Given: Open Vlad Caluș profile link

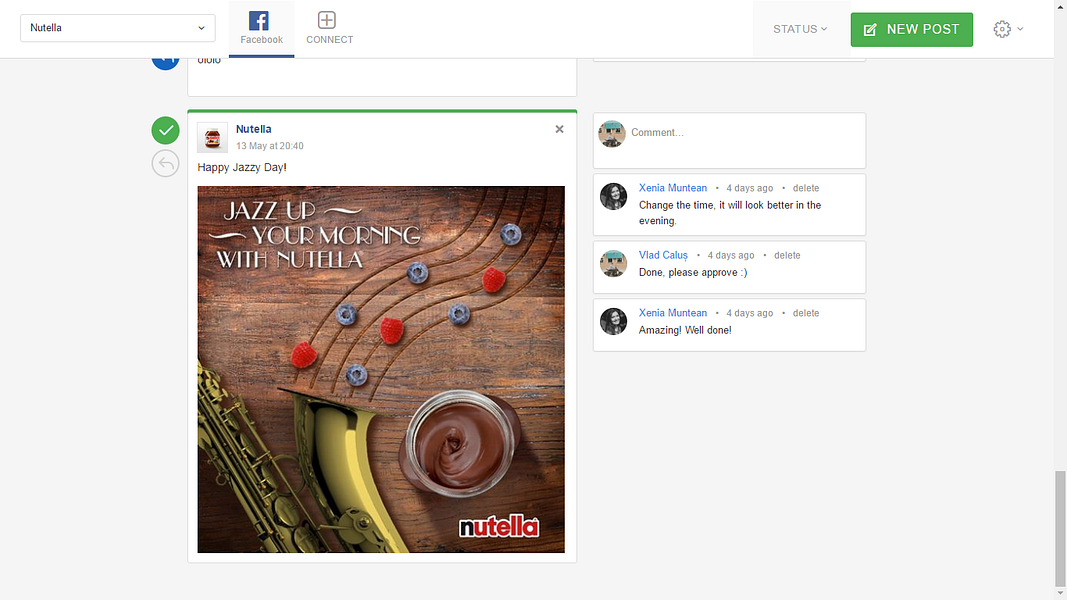Looking at the screenshot, I should [663, 255].
